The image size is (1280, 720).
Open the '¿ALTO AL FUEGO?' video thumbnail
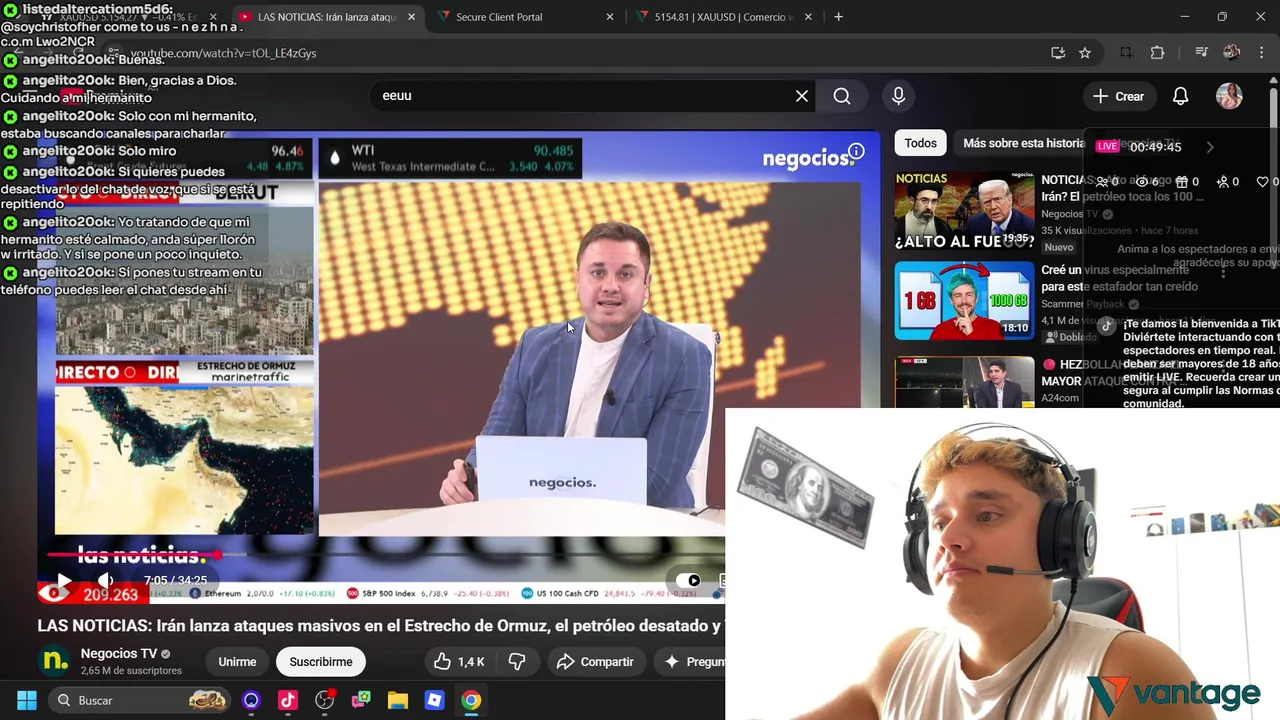click(964, 212)
